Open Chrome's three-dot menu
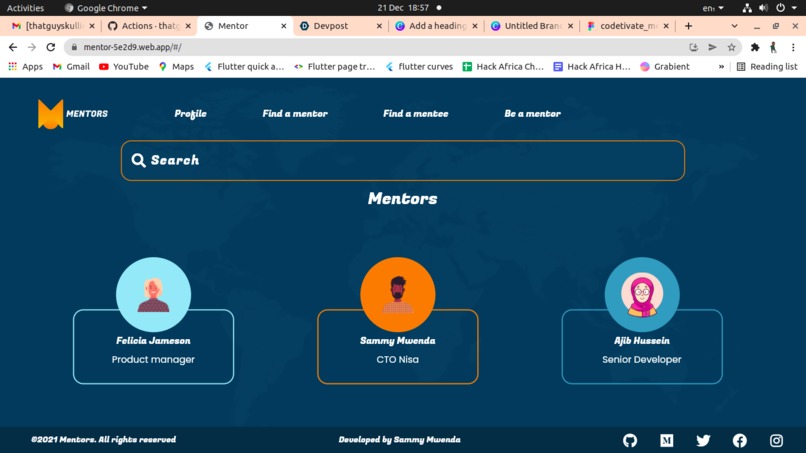The width and height of the screenshot is (806, 453). [793, 47]
